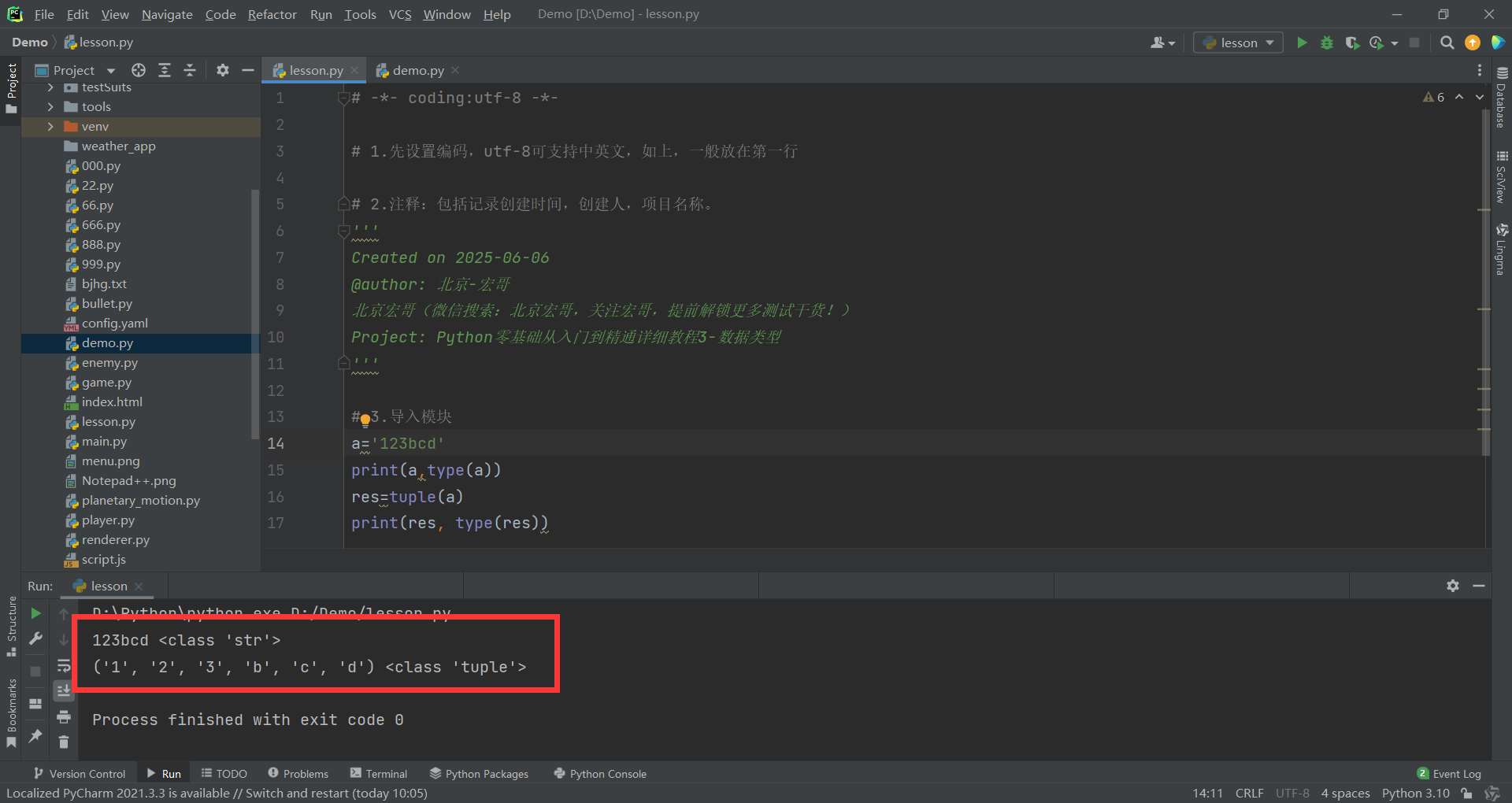Screen dimensions: 1512x803
Task: Clear console with trash icon
Action: click(64, 742)
